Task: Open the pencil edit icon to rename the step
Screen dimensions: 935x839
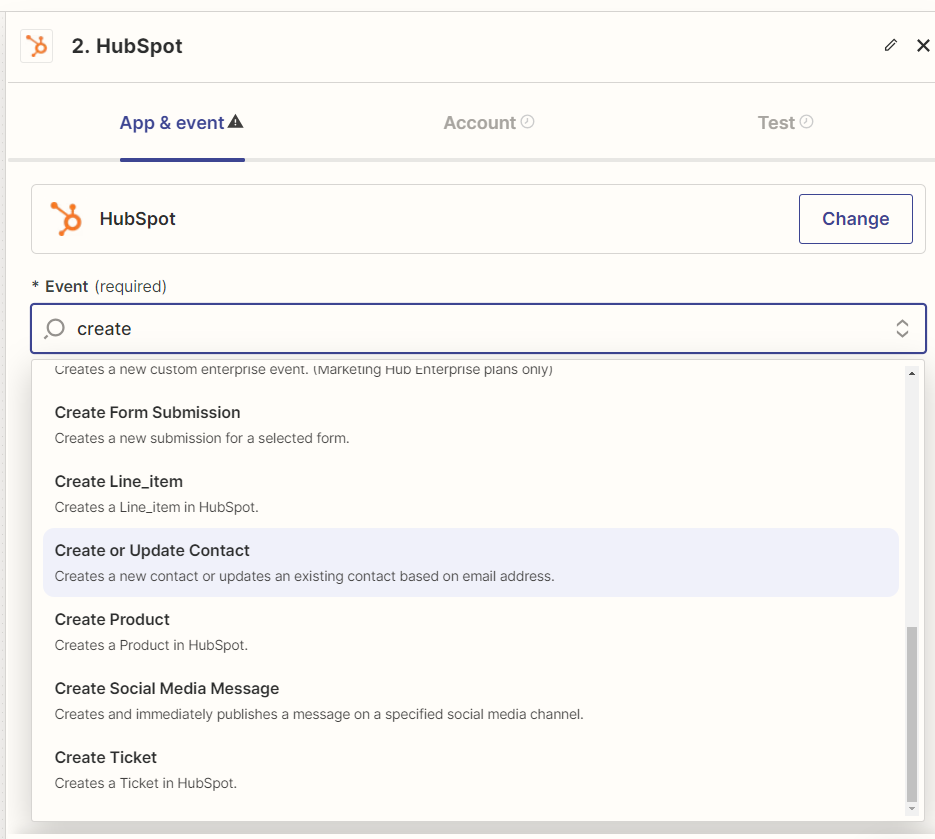Action: [x=891, y=45]
